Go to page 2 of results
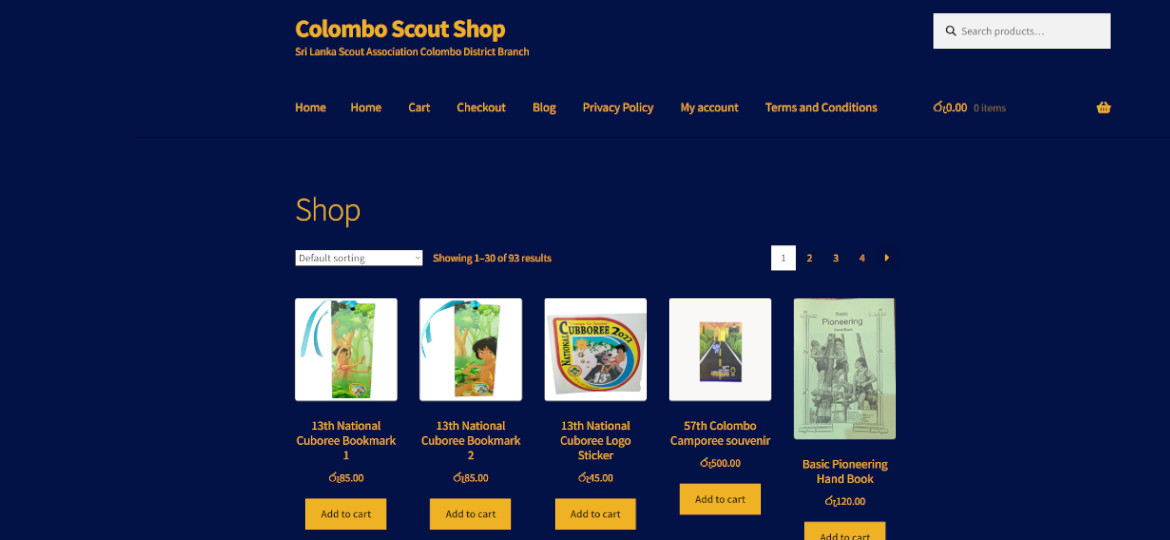This screenshot has width=1170, height=540. 809,258
